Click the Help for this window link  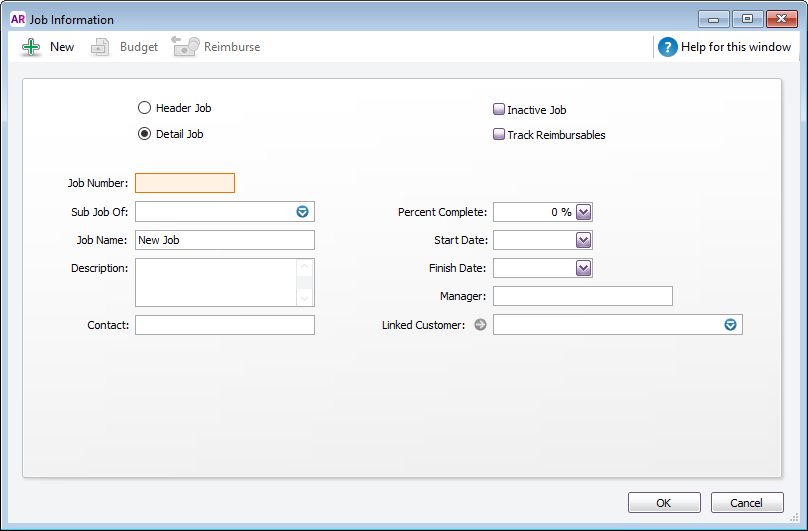pos(736,47)
